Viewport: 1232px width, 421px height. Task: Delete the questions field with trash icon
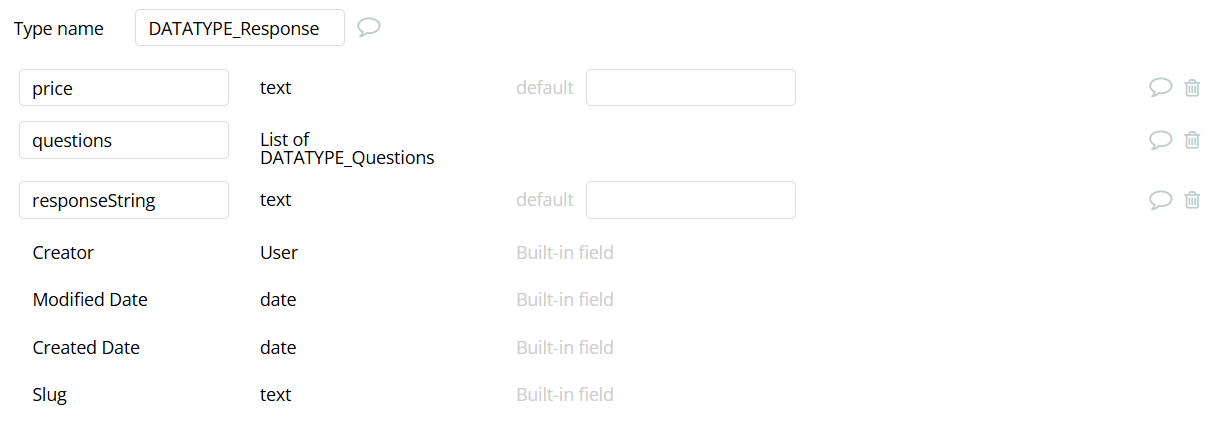point(1192,140)
